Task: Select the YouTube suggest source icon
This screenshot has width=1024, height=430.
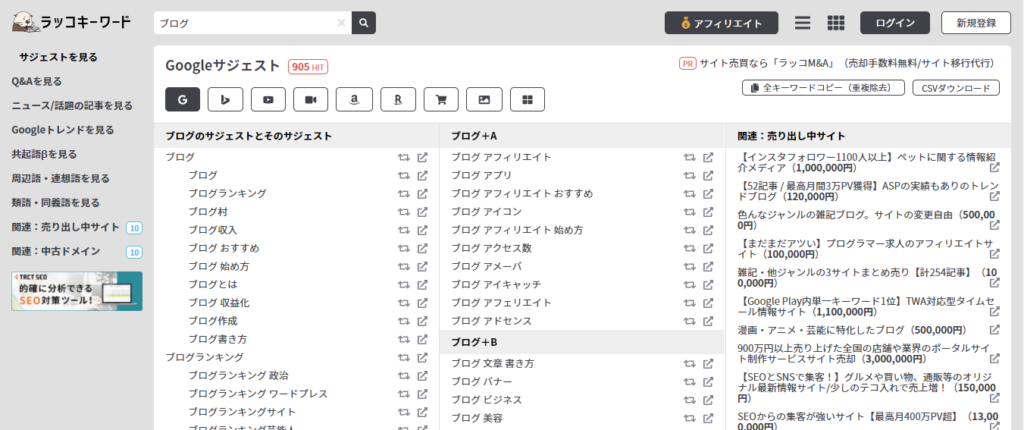Action: point(268,99)
